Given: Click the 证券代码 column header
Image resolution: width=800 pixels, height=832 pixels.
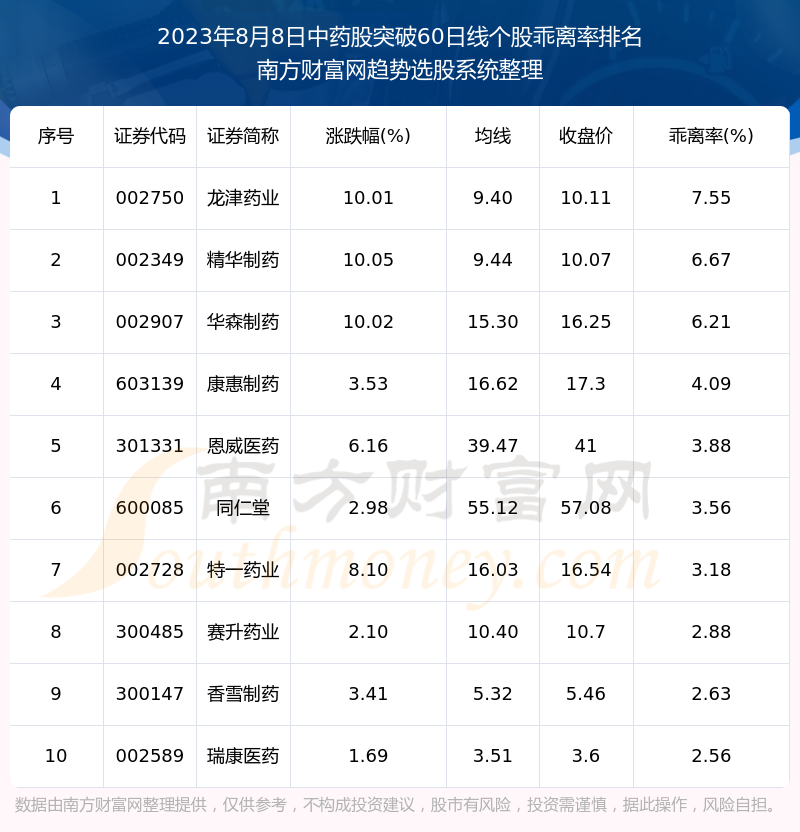Looking at the screenshot, I should (x=150, y=137).
